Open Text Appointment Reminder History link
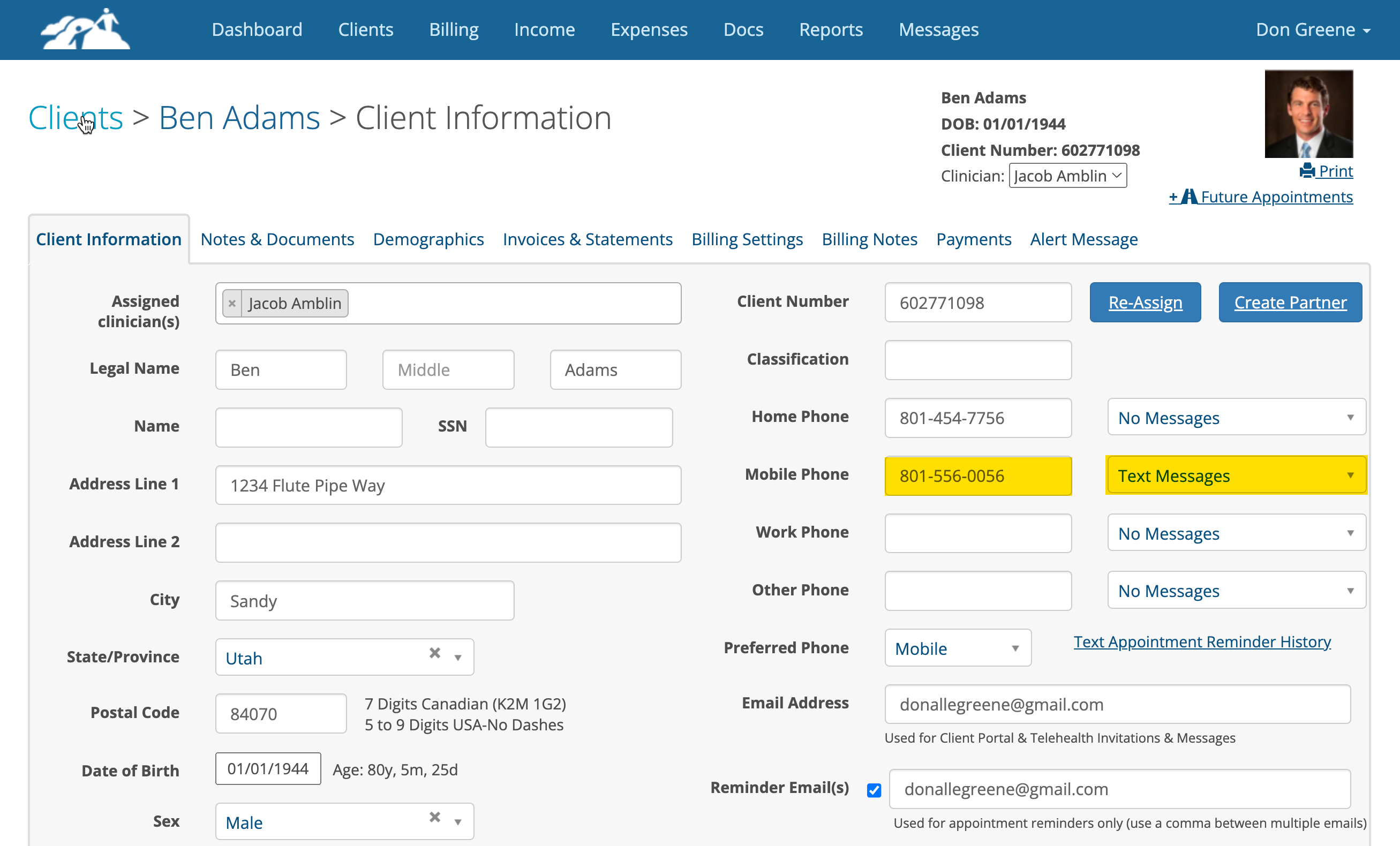 (1202, 641)
